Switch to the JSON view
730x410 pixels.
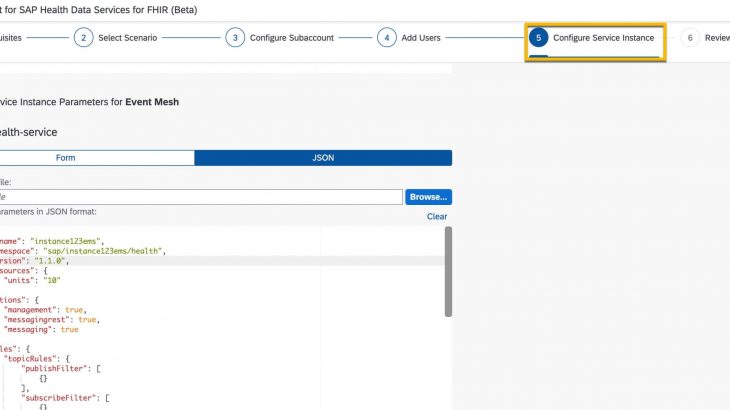[323, 158]
